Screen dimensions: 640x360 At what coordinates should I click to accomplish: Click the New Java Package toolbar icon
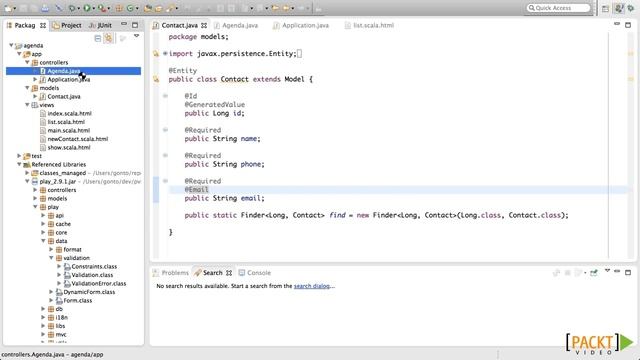coord(119,8)
